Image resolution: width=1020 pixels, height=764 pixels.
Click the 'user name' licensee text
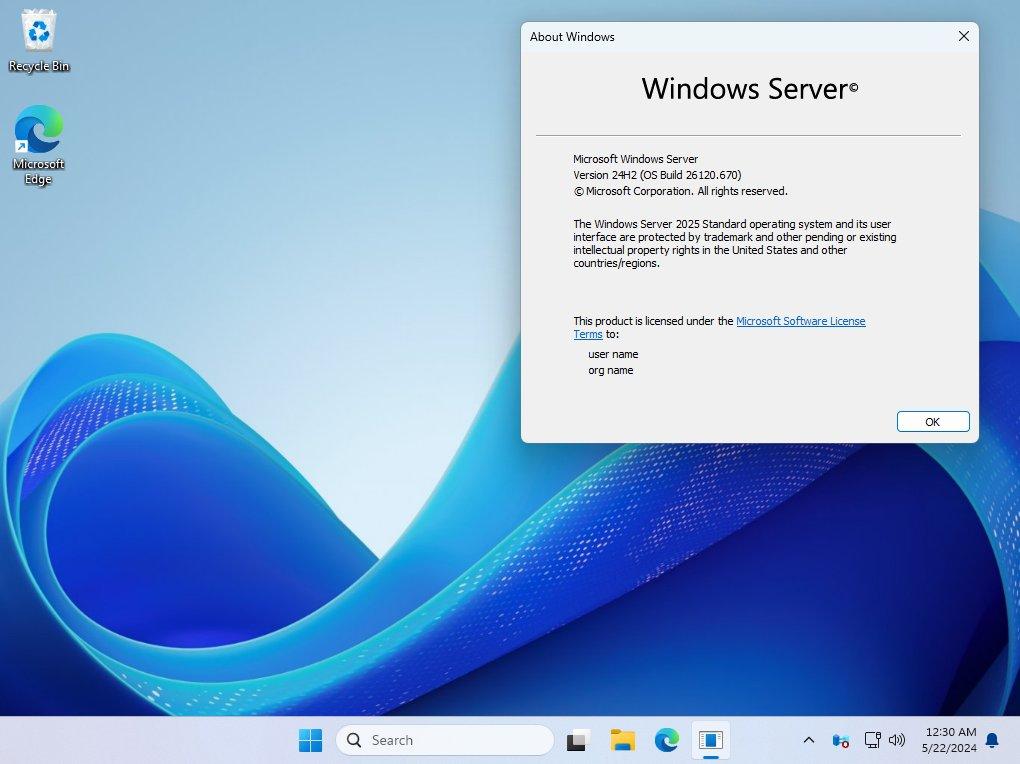[x=613, y=354]
